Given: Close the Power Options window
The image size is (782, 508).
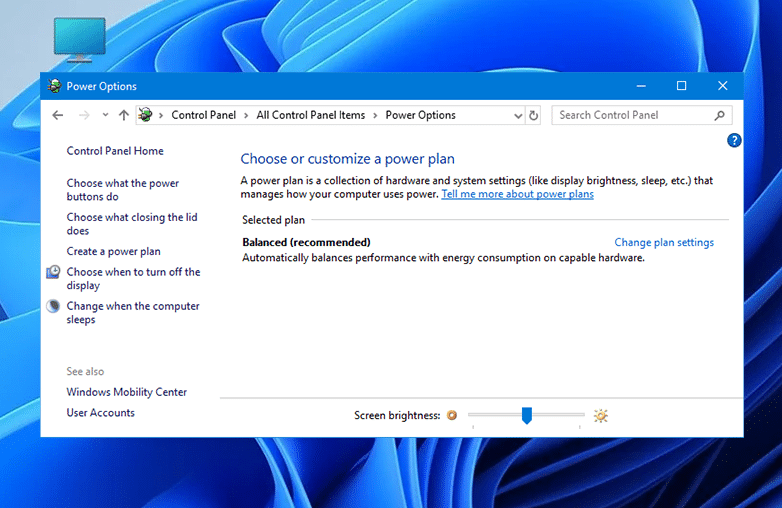Looking at the screenshot, I should [723, 86].
